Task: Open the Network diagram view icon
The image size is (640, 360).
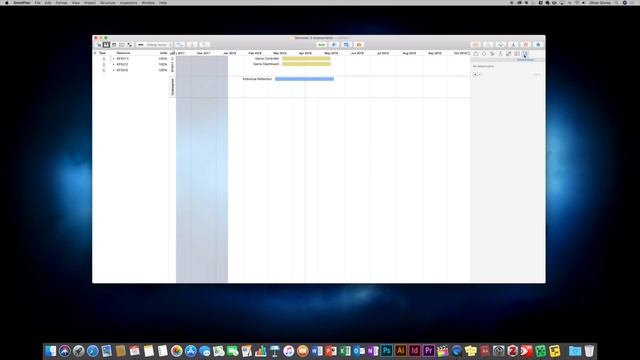Action: (x=122, y=44)
